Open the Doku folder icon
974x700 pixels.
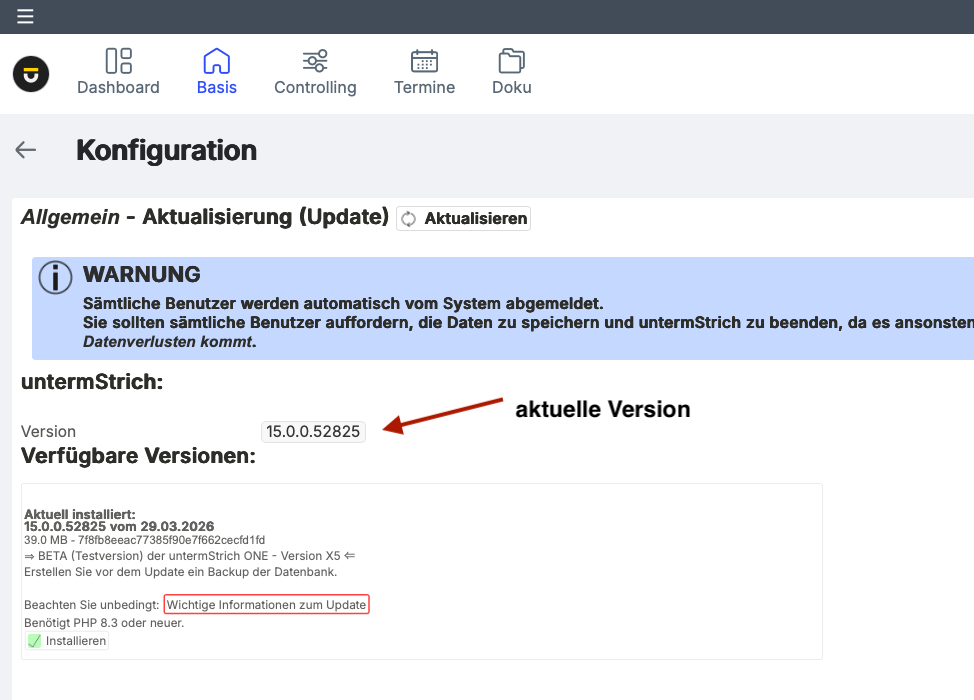click(511, 61)
